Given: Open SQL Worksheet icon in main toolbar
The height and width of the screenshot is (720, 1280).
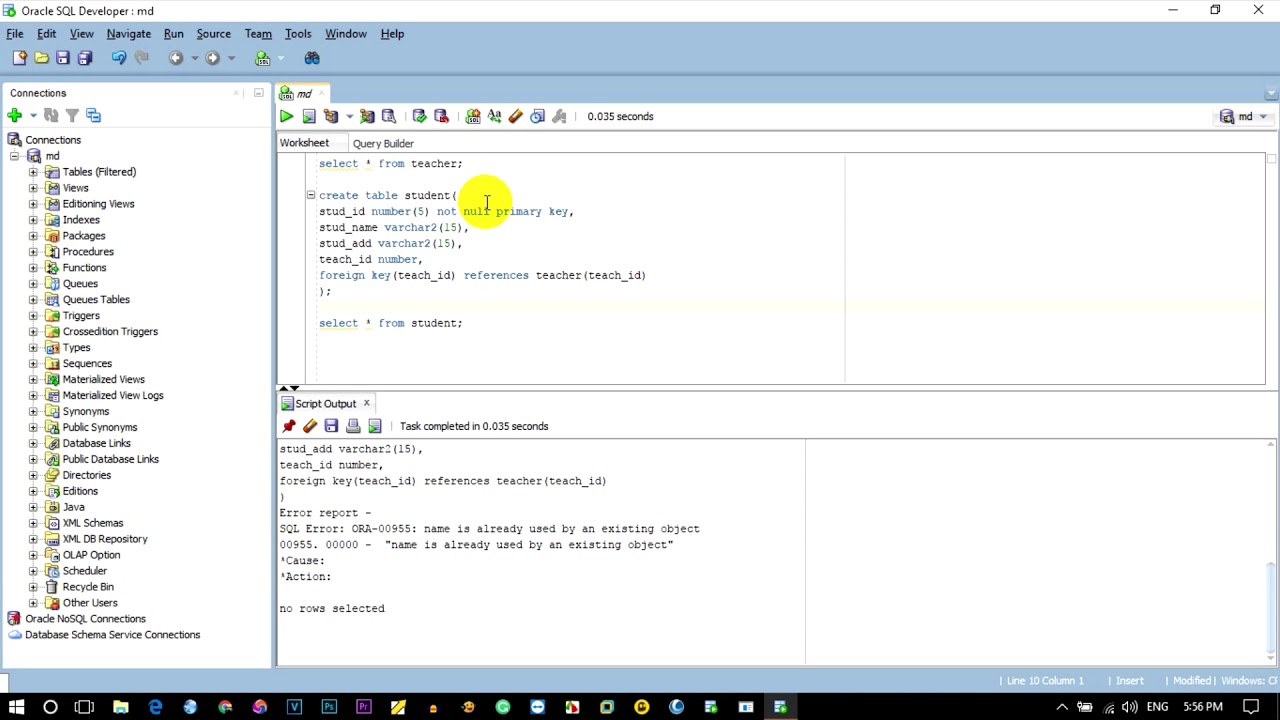Looking at the screenshot, I should point(262,58).
